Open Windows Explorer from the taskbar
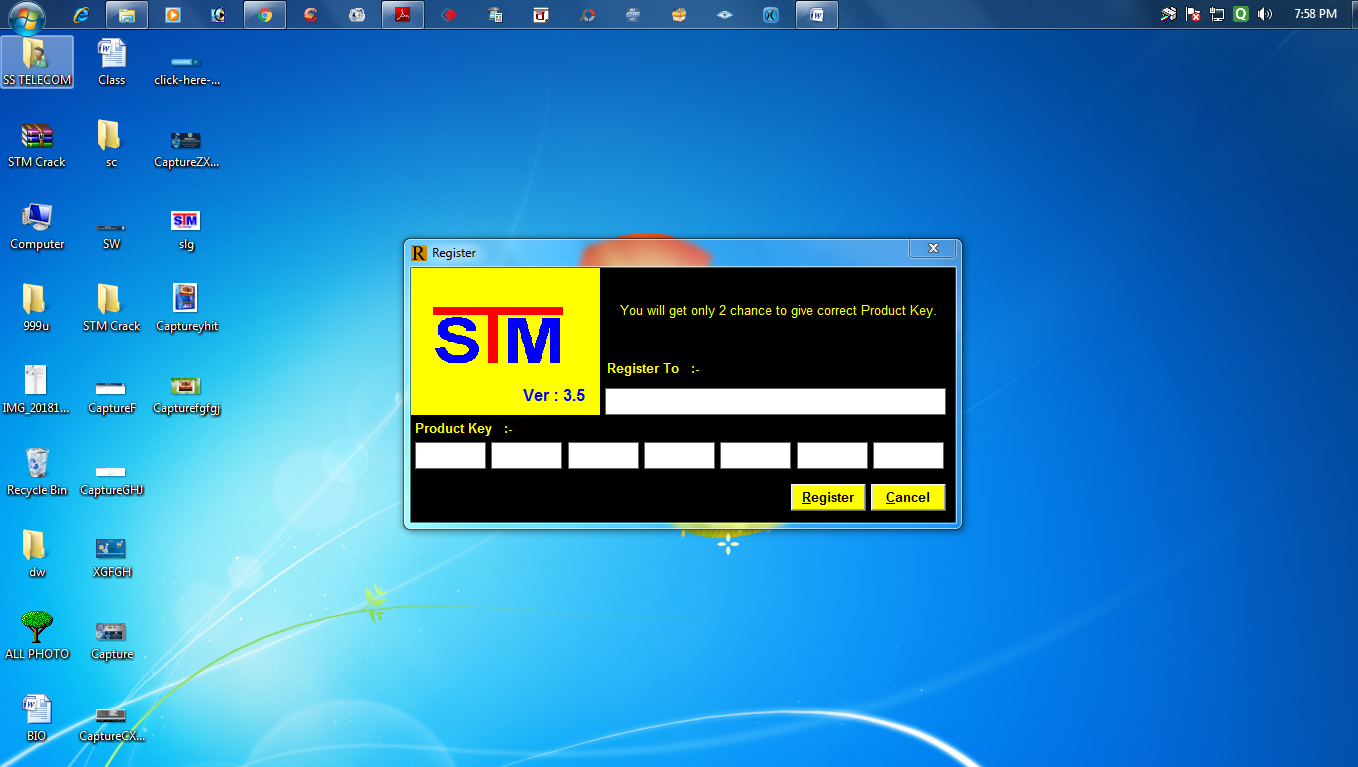 click(x=127, y=15)
